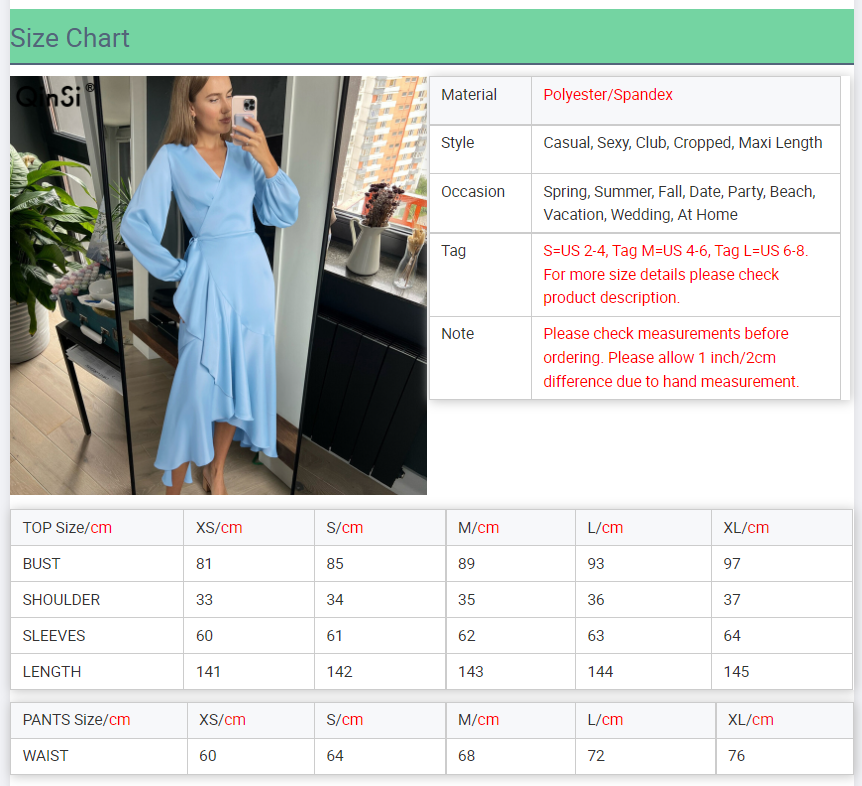Select the WAIST row label
The height and width of the screenshot is (786, 862).
pos(46,756)
